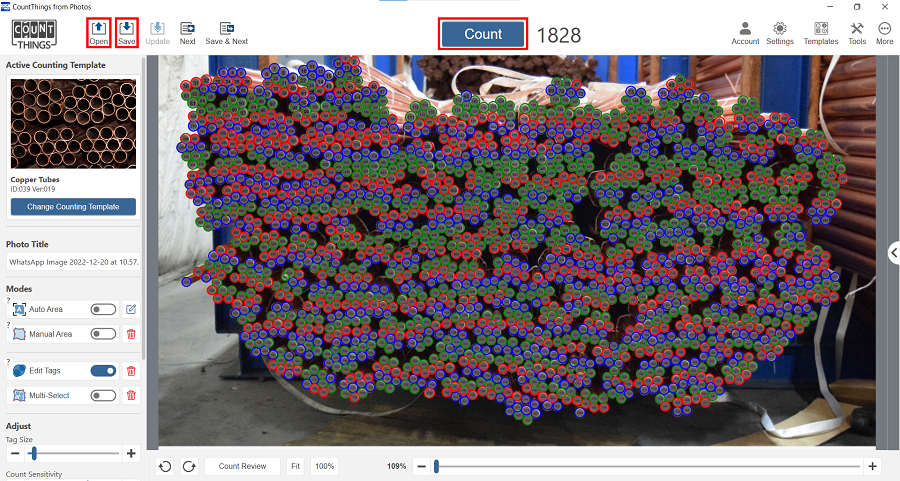The height and width of the screenshot is (481, 900).
Task: Turn off the Edit Tags toggle
Action: pyautogui.click(x=103, y=371)
